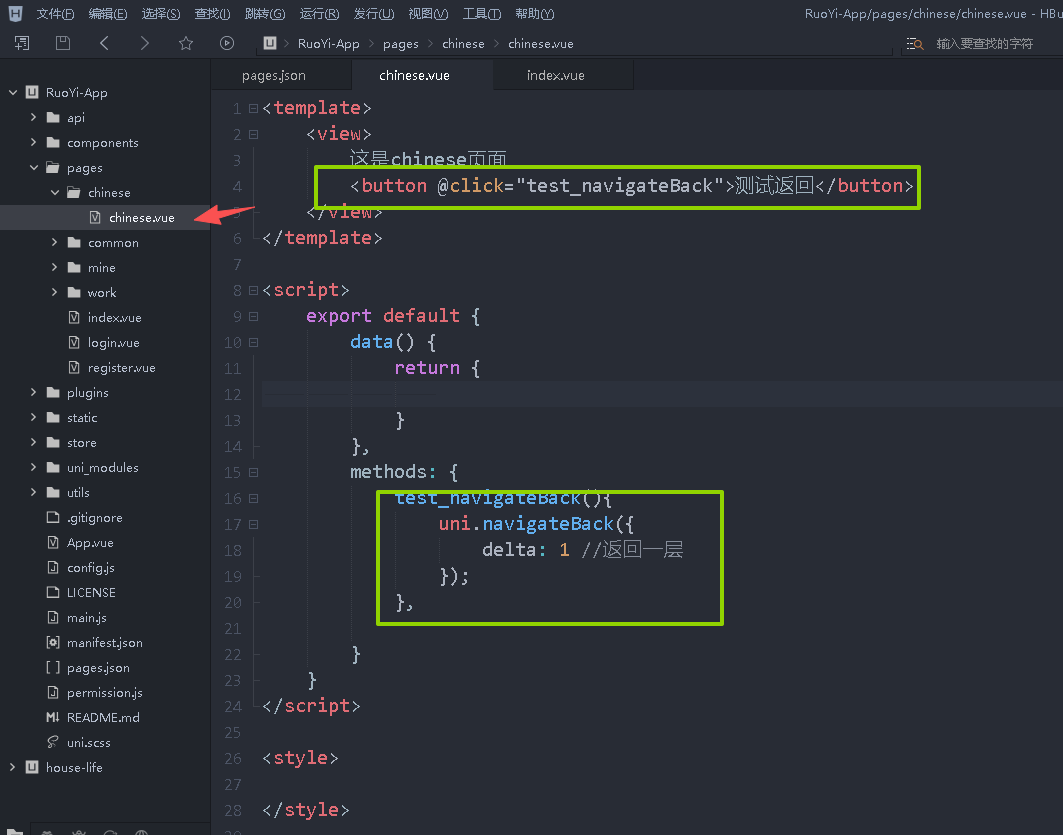This screenshot has height=835, width=1063.
Task: Click the star bookmark icon
Action: [x=186, y=43]
